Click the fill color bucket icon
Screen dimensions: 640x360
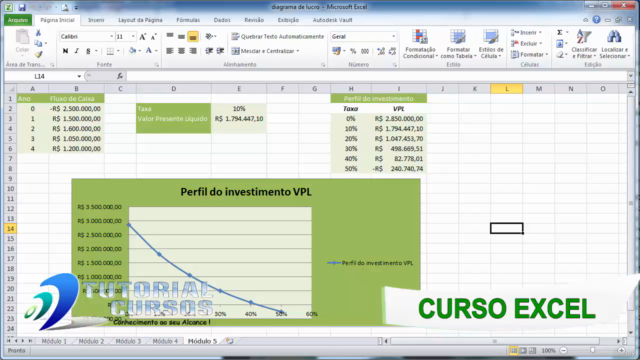(132, 51)
